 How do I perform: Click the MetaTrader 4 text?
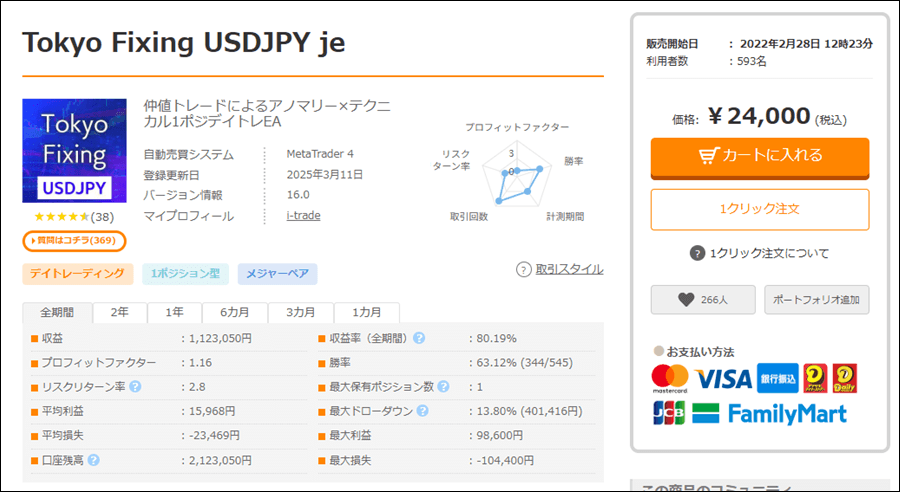click(320, 154)
